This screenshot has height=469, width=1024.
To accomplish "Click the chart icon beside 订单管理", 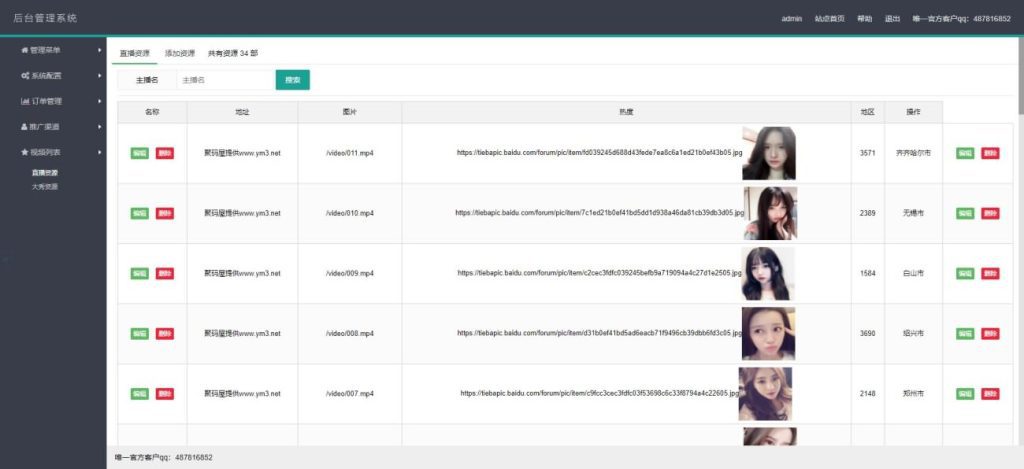I will pyautogui.click(x=25, y=101).
